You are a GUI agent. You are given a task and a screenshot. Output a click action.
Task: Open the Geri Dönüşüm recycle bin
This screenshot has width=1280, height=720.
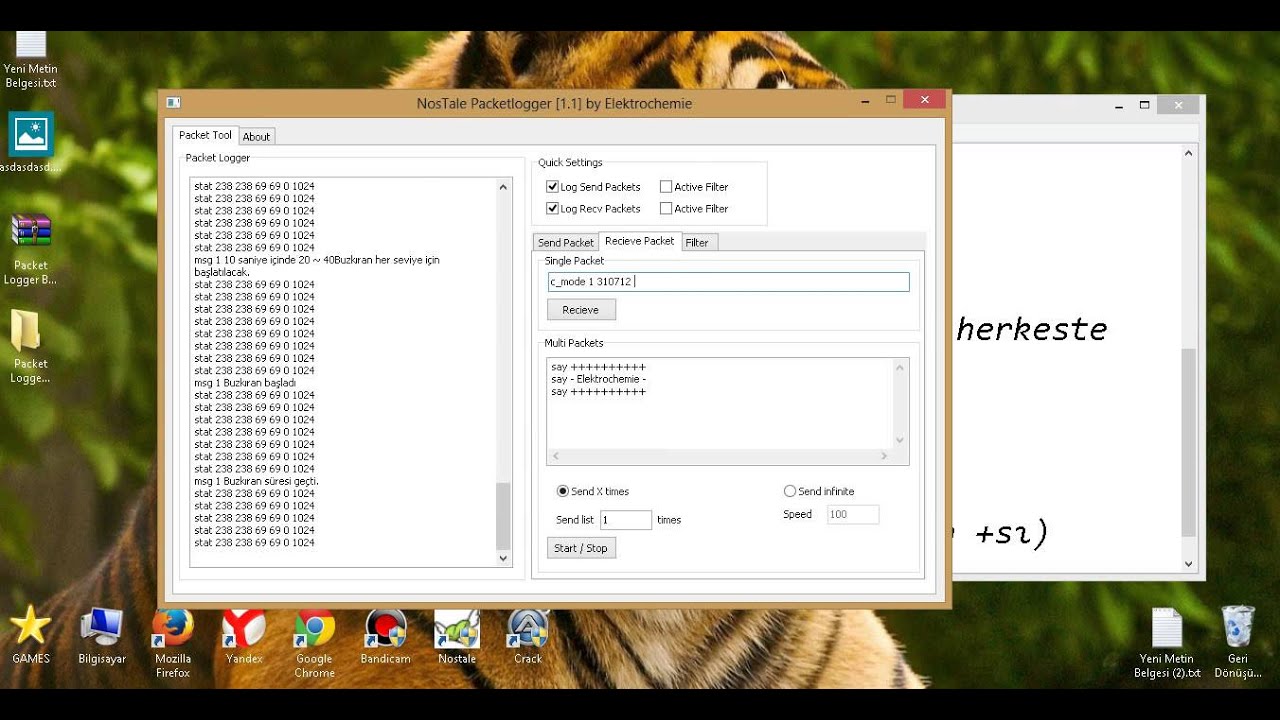pos(1238,642)
